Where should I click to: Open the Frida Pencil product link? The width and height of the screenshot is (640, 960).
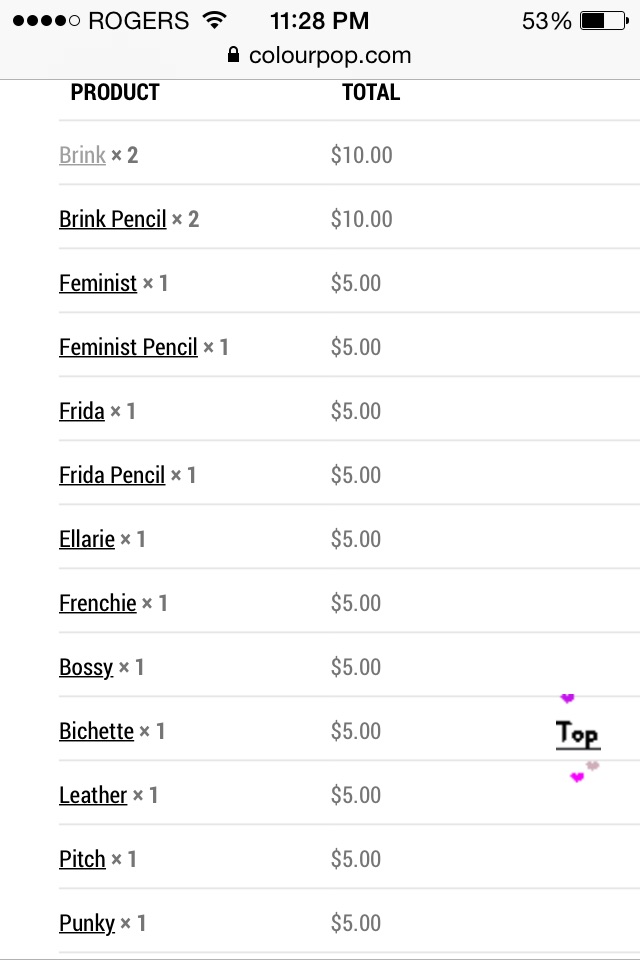click(x=112, y=475)
